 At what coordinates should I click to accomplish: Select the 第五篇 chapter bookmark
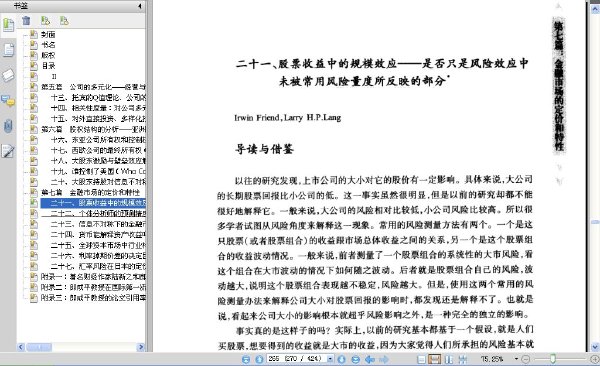93,87
